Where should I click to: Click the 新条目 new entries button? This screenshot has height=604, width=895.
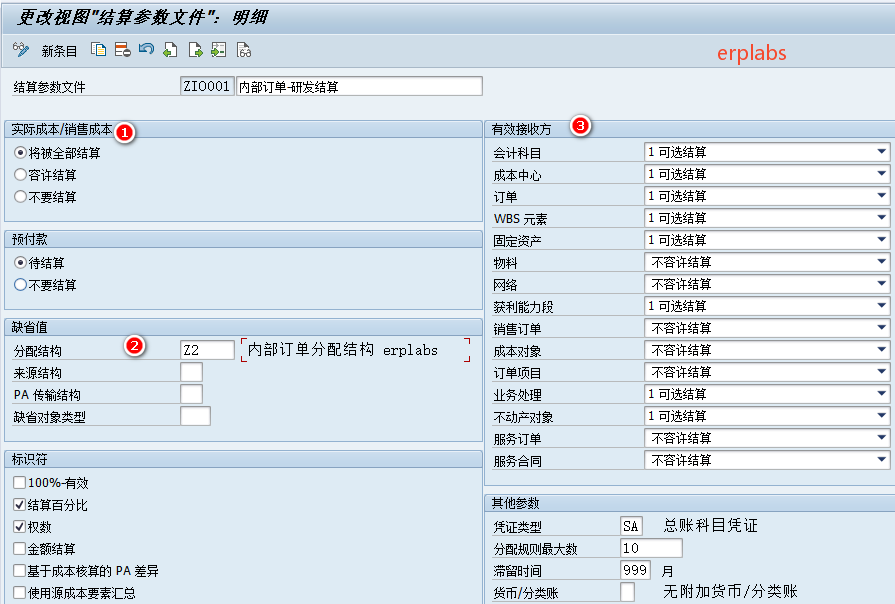coord(59,51)
